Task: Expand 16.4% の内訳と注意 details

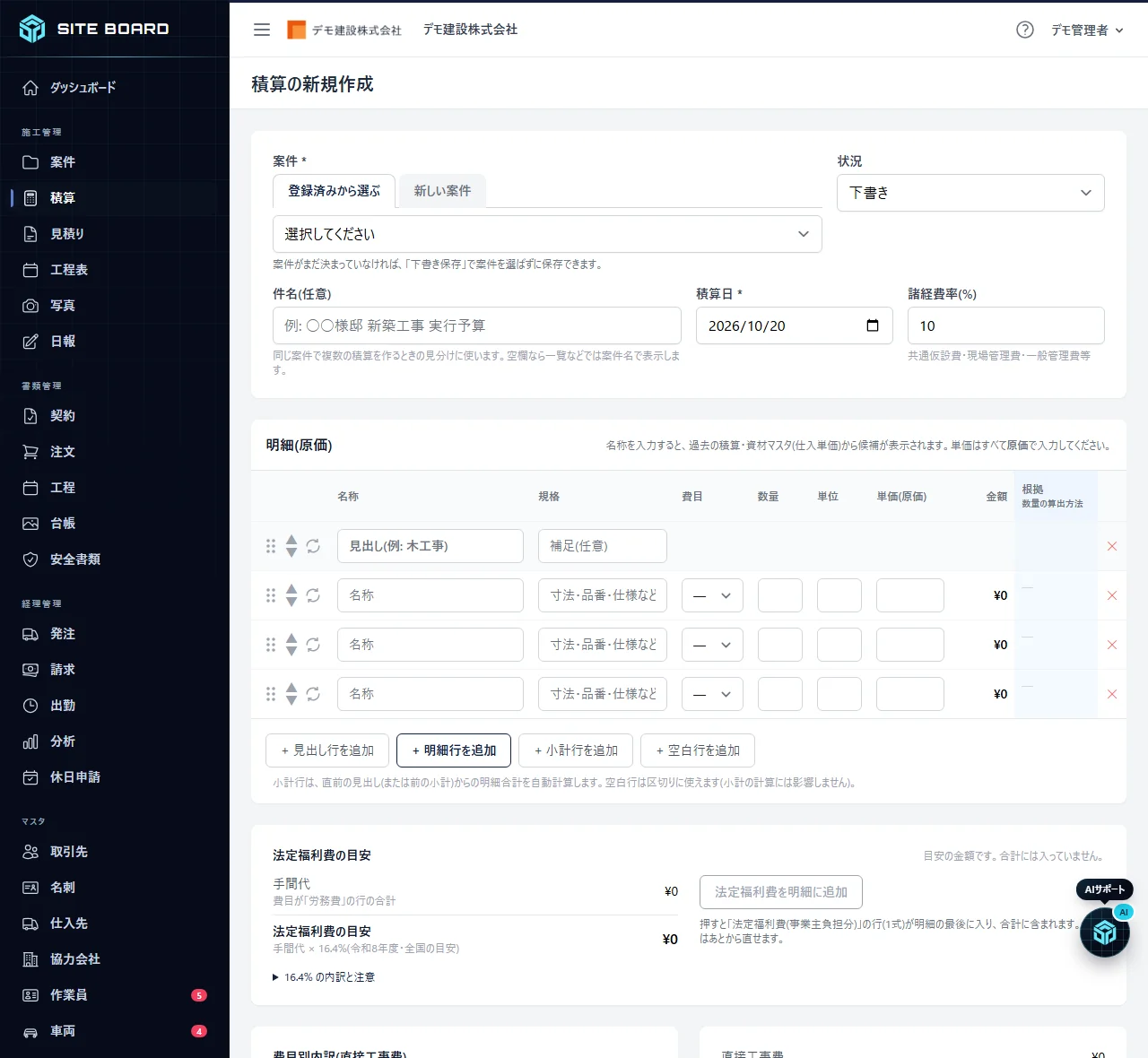Action: point(324,977)
